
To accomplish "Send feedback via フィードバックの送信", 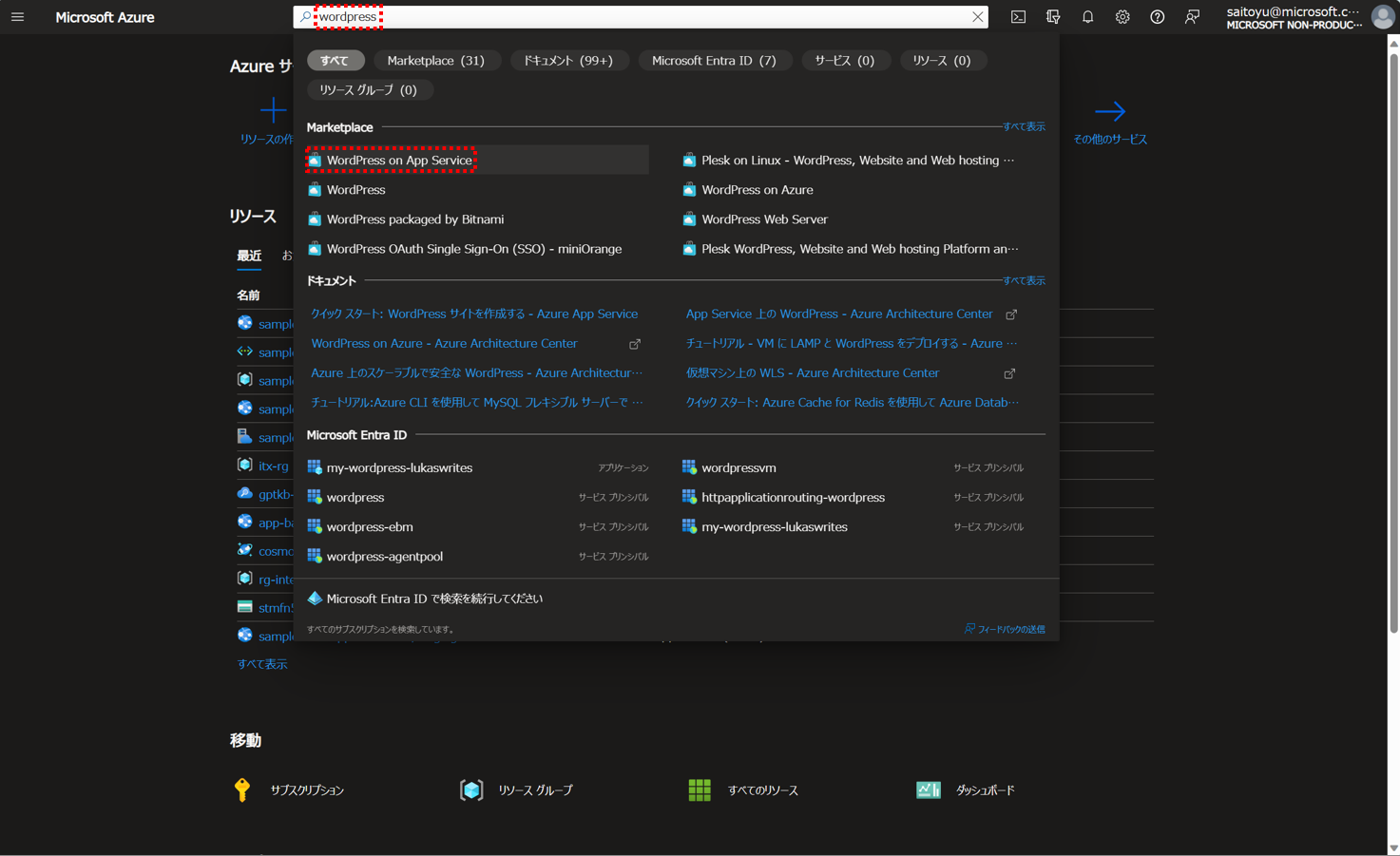I will [1005, 629].
